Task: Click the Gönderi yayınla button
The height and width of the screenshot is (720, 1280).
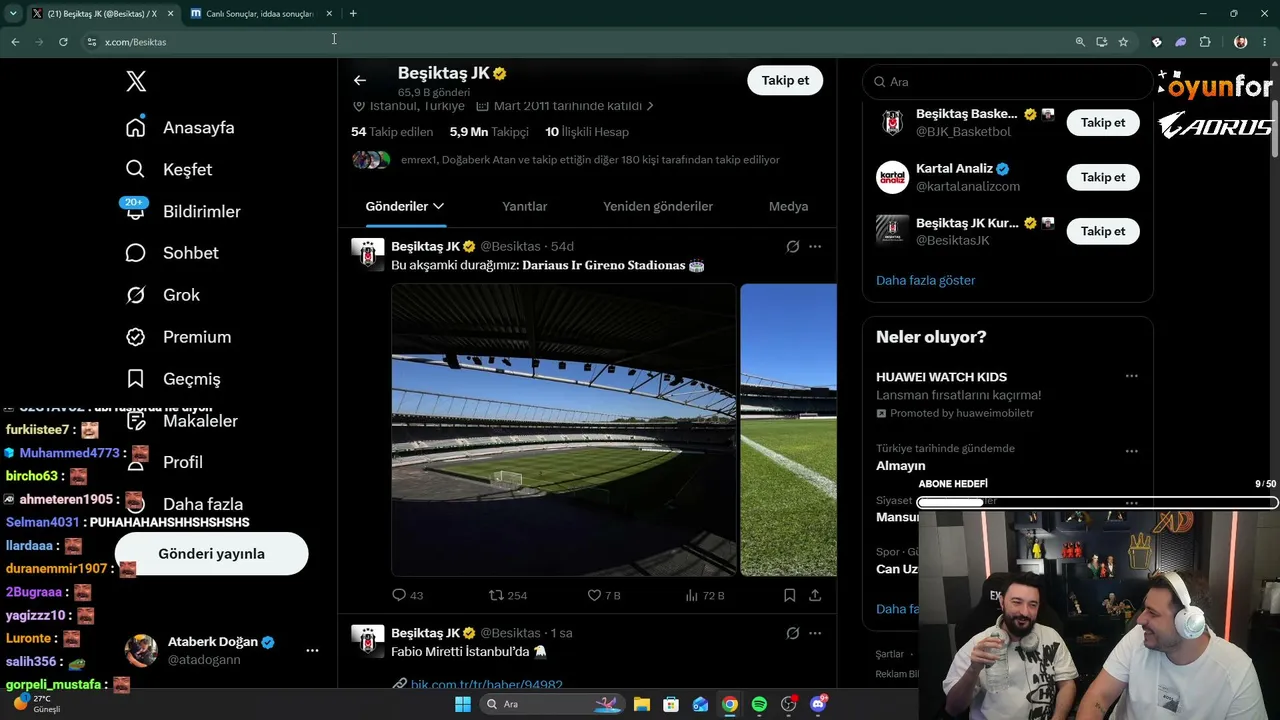Action: (x=211, y=553)
